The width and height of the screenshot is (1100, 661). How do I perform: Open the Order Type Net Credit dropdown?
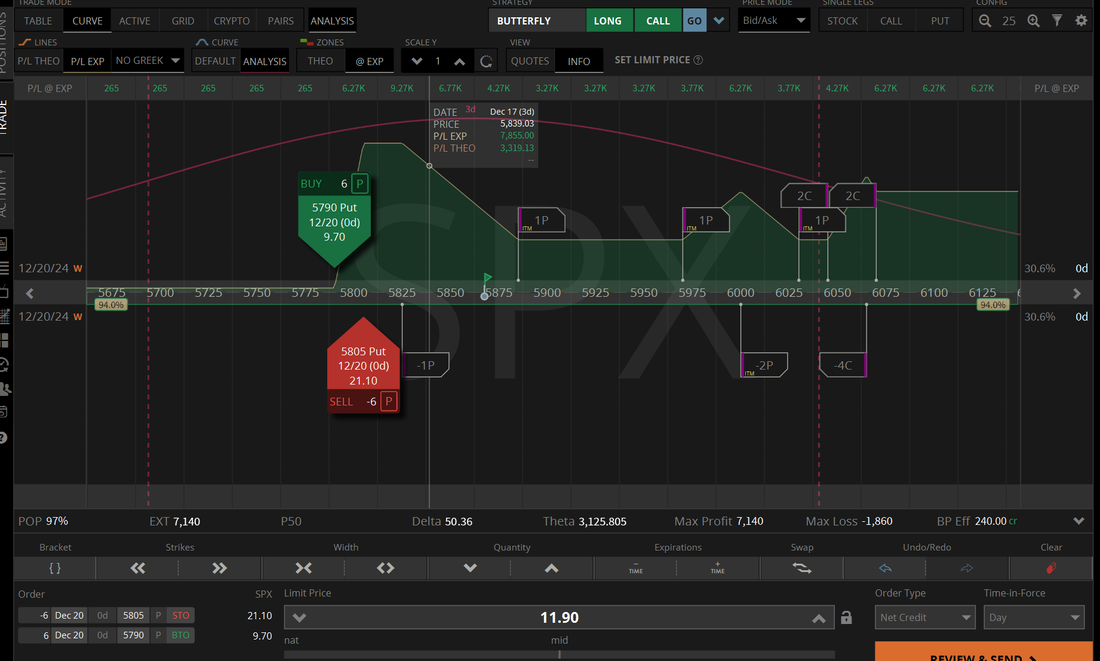pyautogui.click(x=925, y=617)
